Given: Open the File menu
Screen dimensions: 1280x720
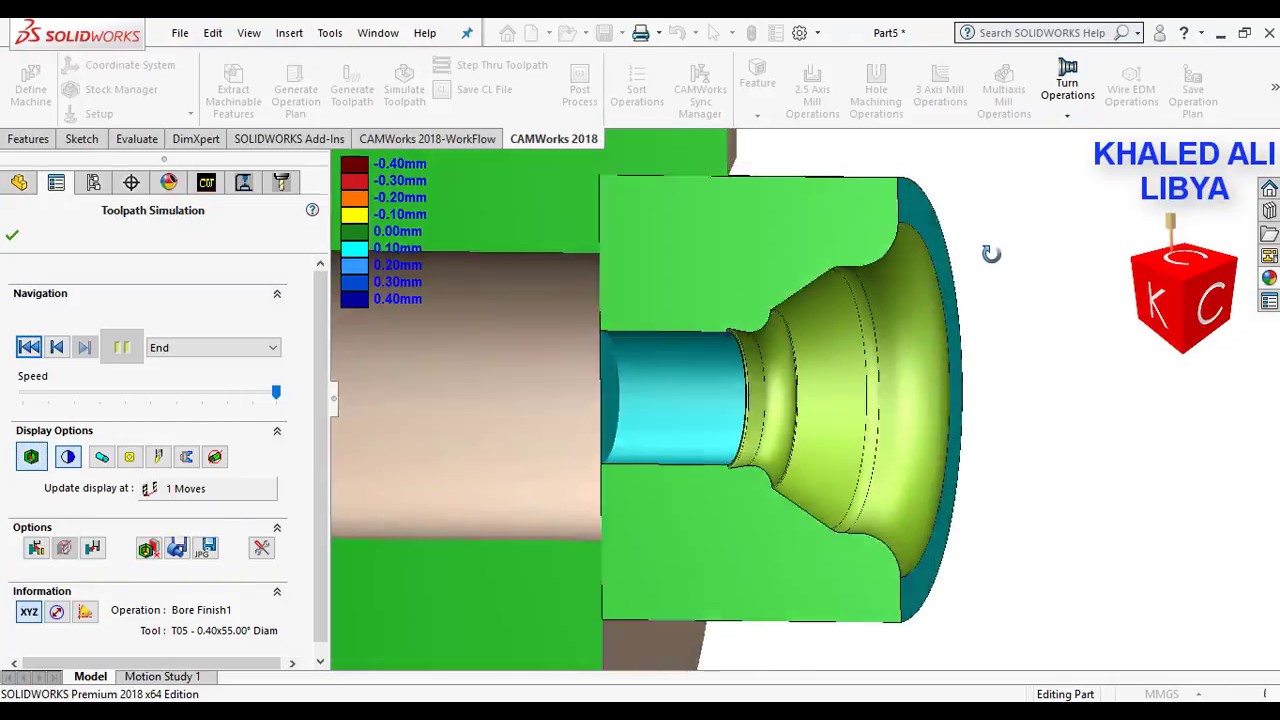Looking at the screenshot, I should coord(180,33).
